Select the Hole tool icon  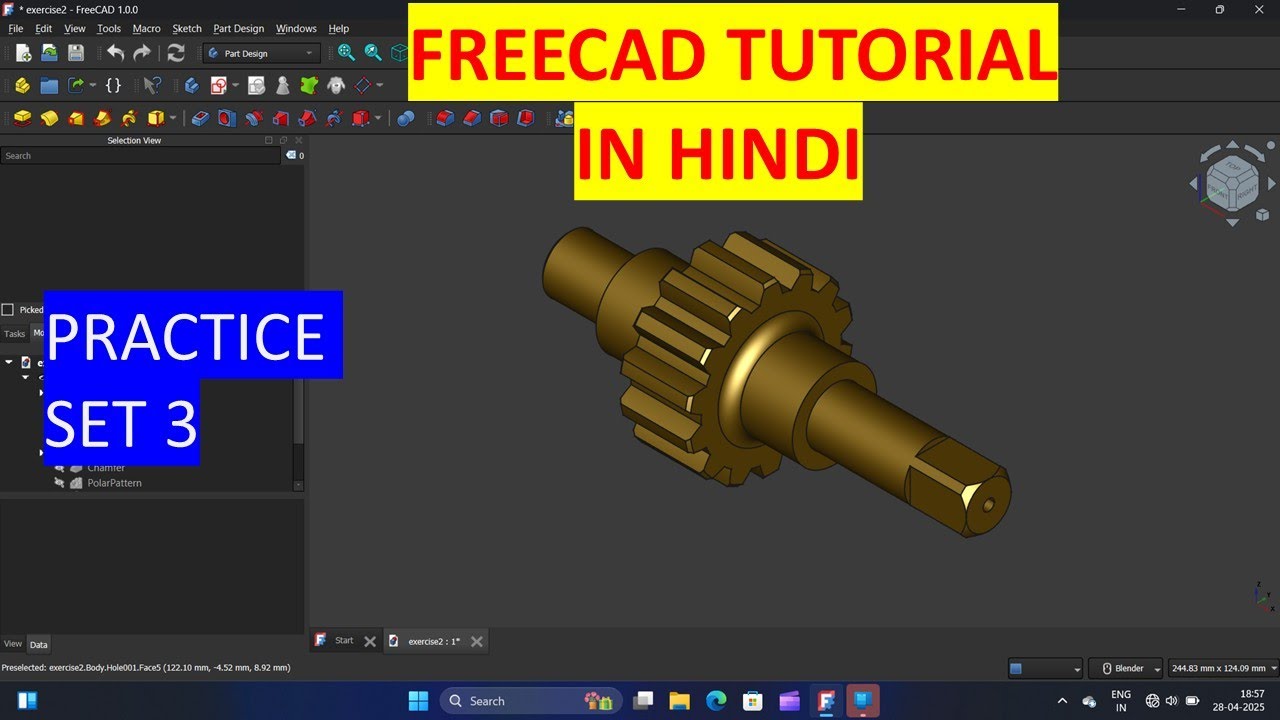(227, 118)
